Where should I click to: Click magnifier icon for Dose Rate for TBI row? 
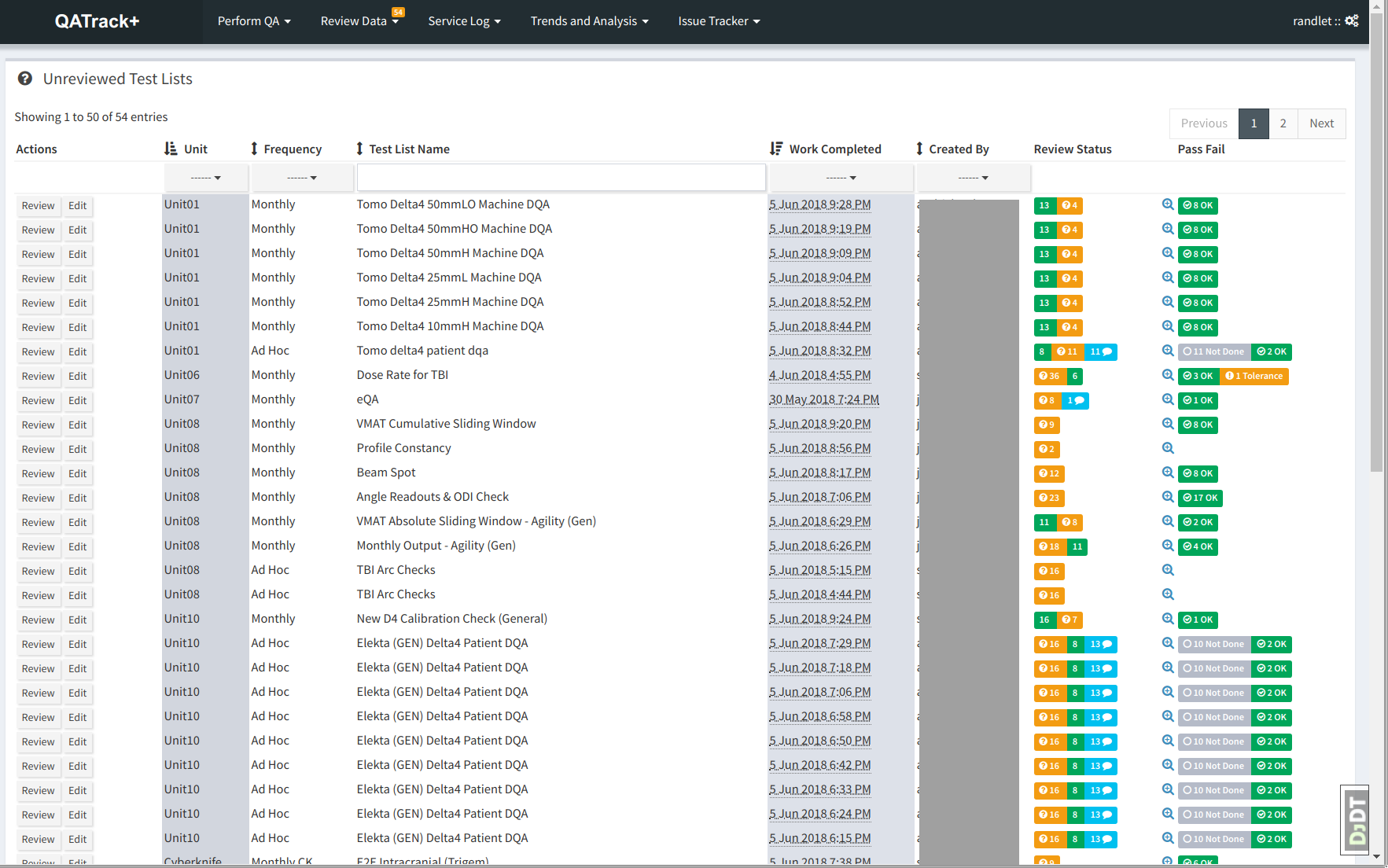(1168, 375)
